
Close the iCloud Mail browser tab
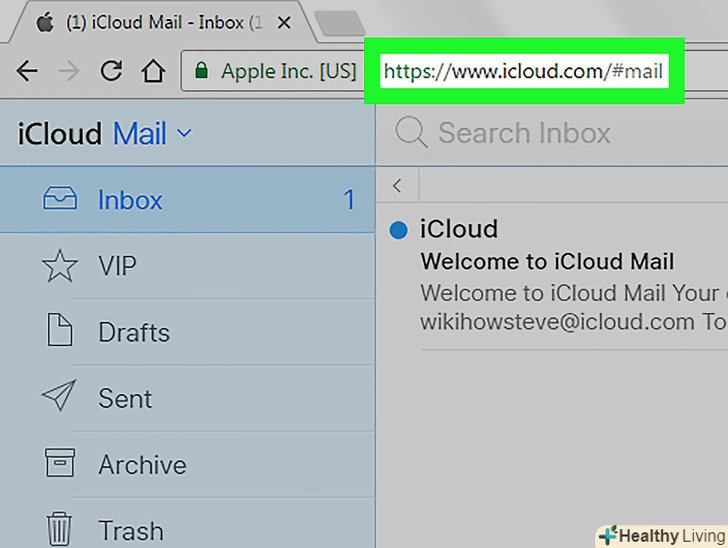(284, 22)
